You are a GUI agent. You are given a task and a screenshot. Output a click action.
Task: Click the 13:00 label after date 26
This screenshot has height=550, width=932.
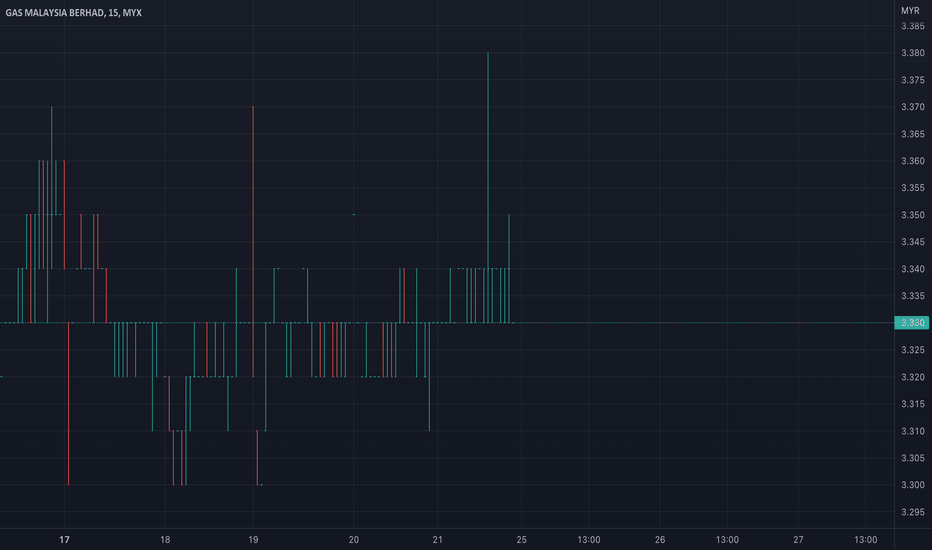[x=727, y=540]
